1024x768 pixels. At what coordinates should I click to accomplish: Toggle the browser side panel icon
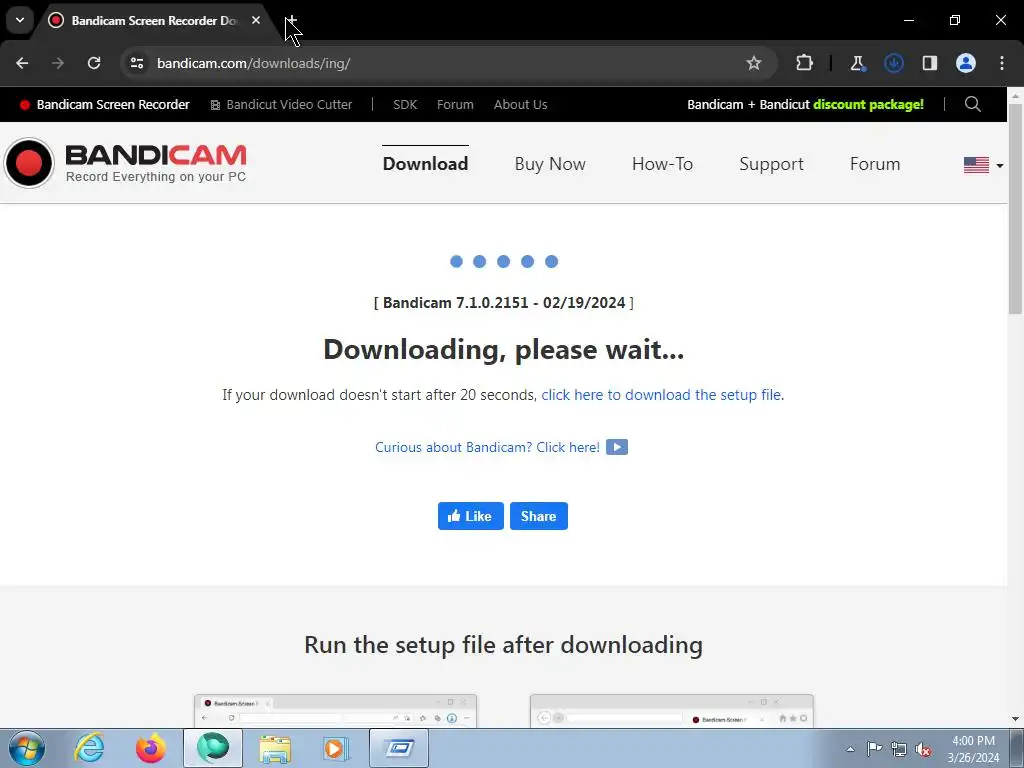point(929,63)
